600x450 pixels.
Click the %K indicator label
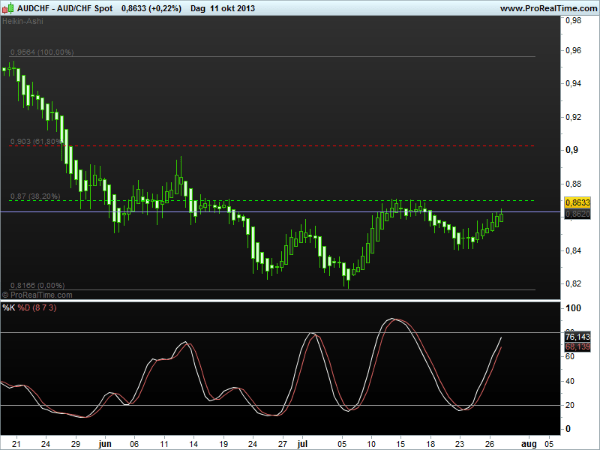coord(8,308)
